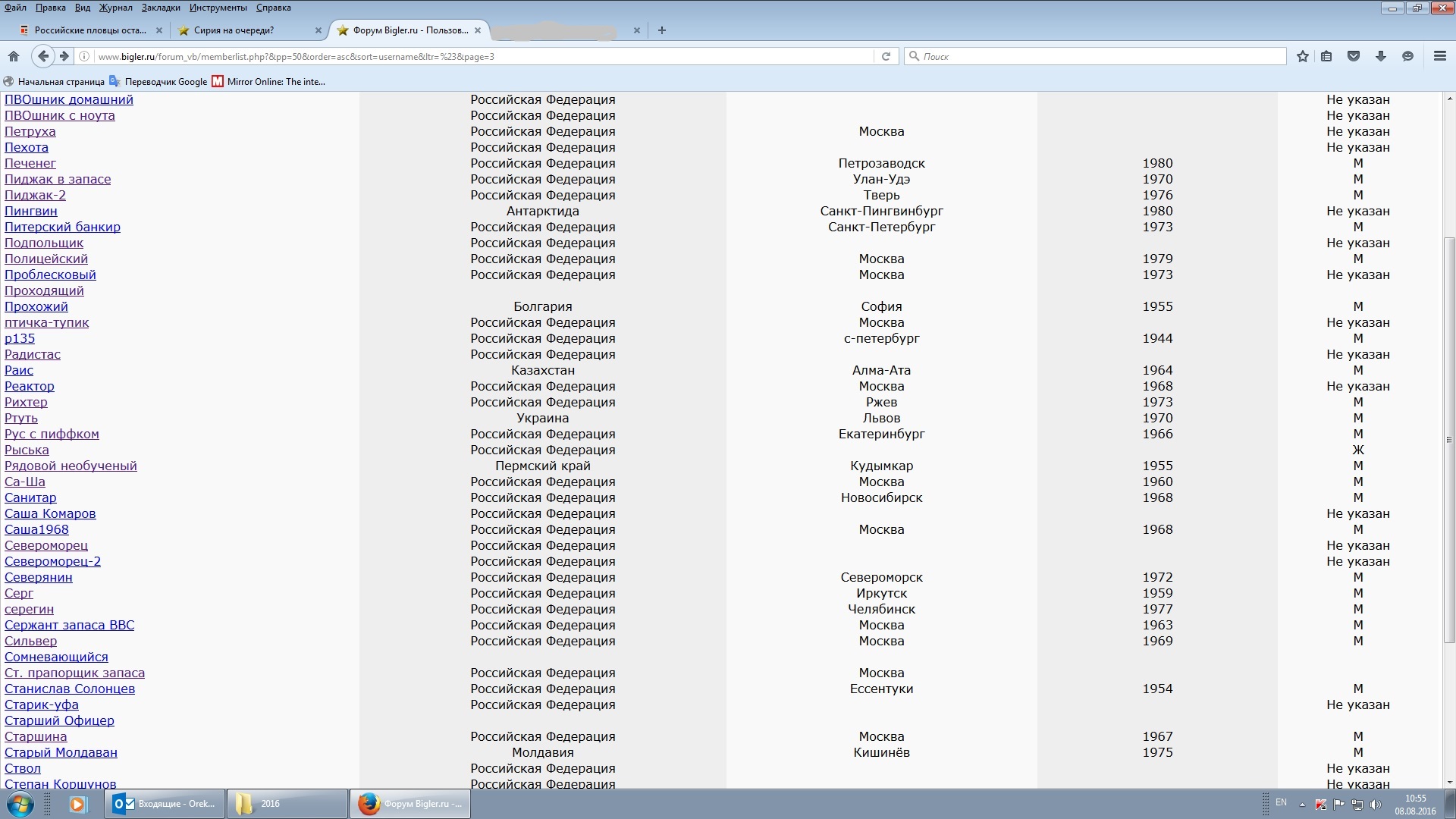Screen dimensions: 1456x819
Task: Open the Пингвин member profile link
Action: tap(31, 211)
